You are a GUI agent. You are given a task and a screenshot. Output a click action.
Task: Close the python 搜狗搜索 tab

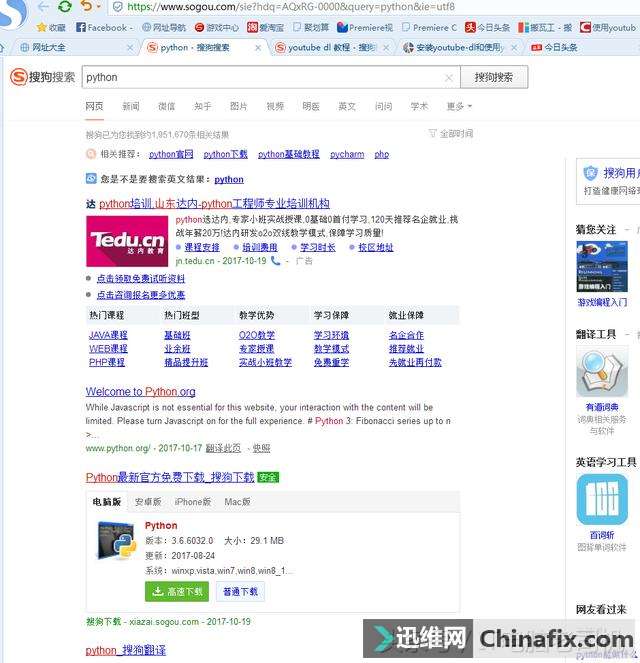(x=258, y=48)
